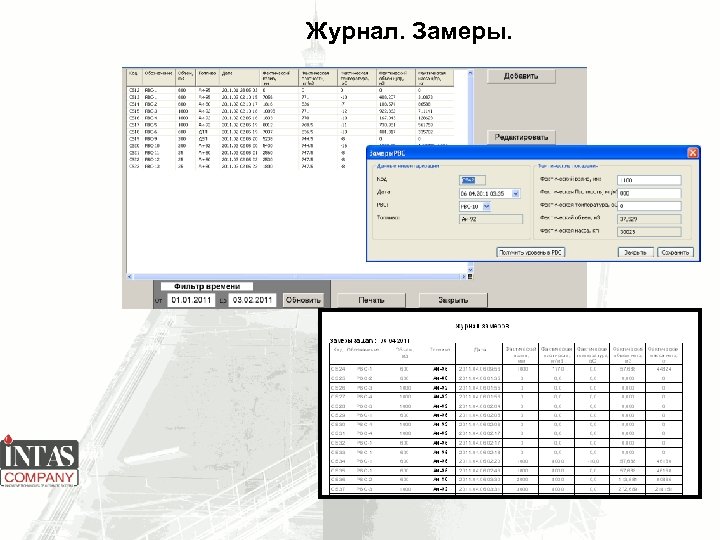The height and width of the screenshot is (540, 720).
Task: Click the journal table scroll-down arrow
Action: point(470,269)
